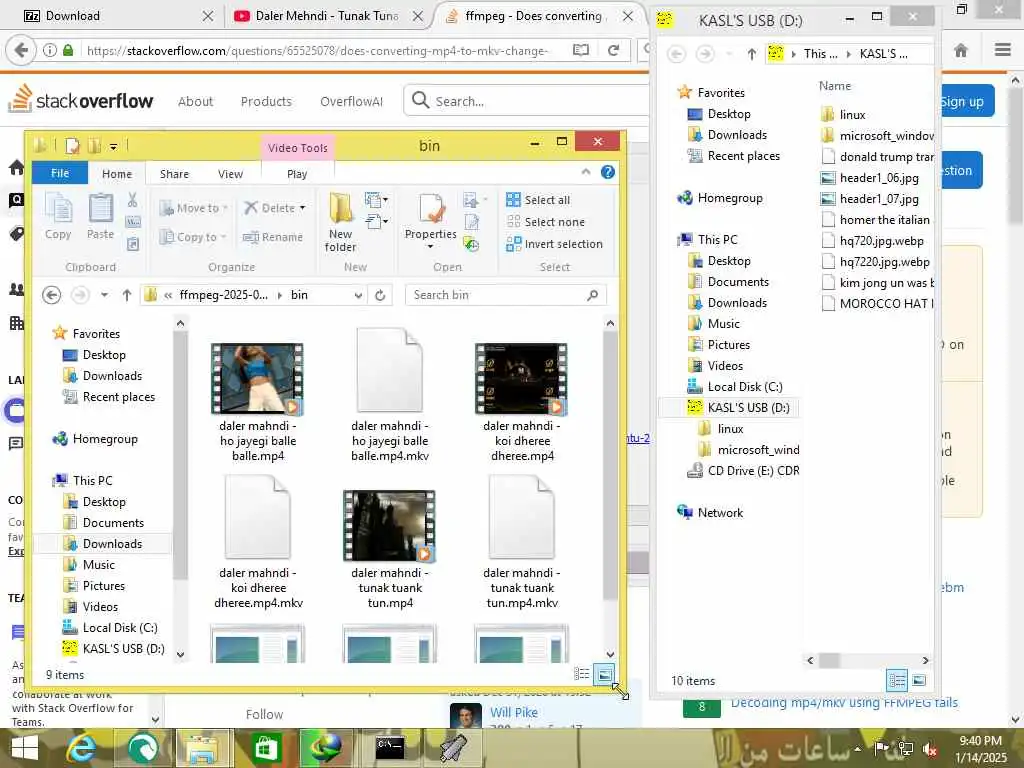The width and height of the screenshot is (1024, 768).
Task: Open Internet Explorer from the taskbar
Action: click(x=82, y=748)
